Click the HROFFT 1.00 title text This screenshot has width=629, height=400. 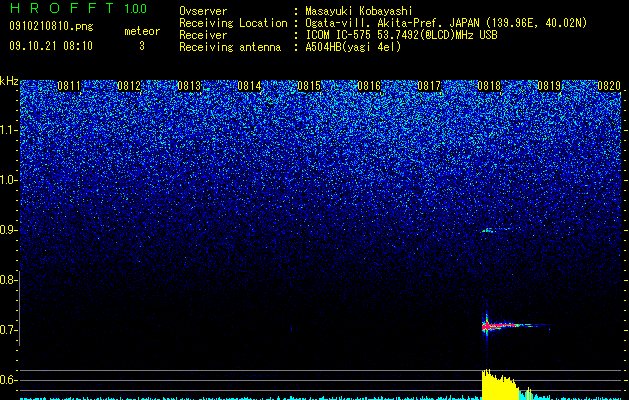78,8
